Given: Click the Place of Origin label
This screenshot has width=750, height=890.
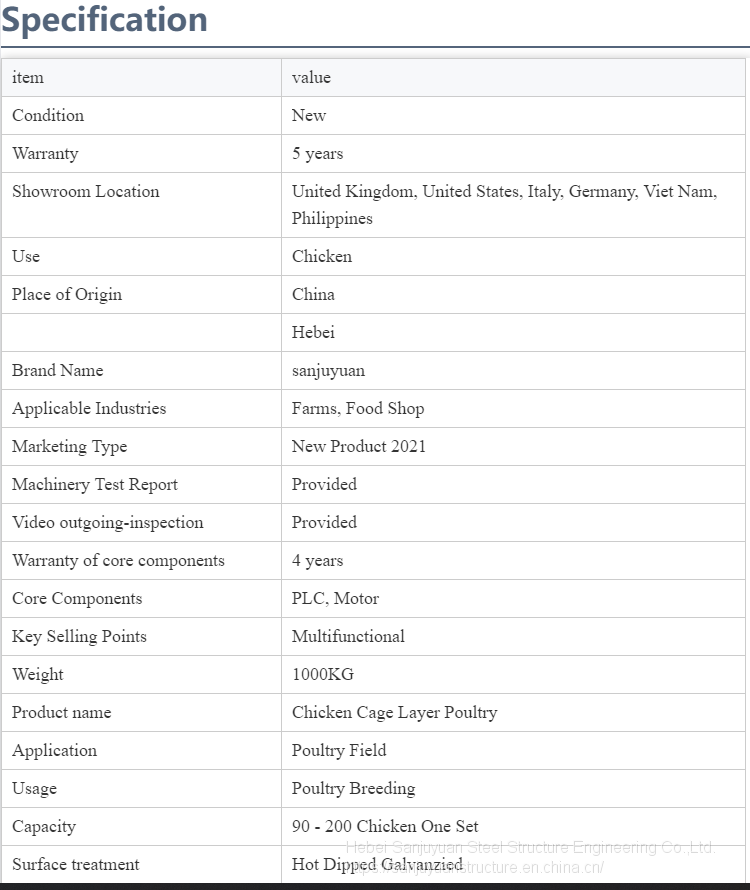Looking at the screenshot, I should (x=67, y=295).
